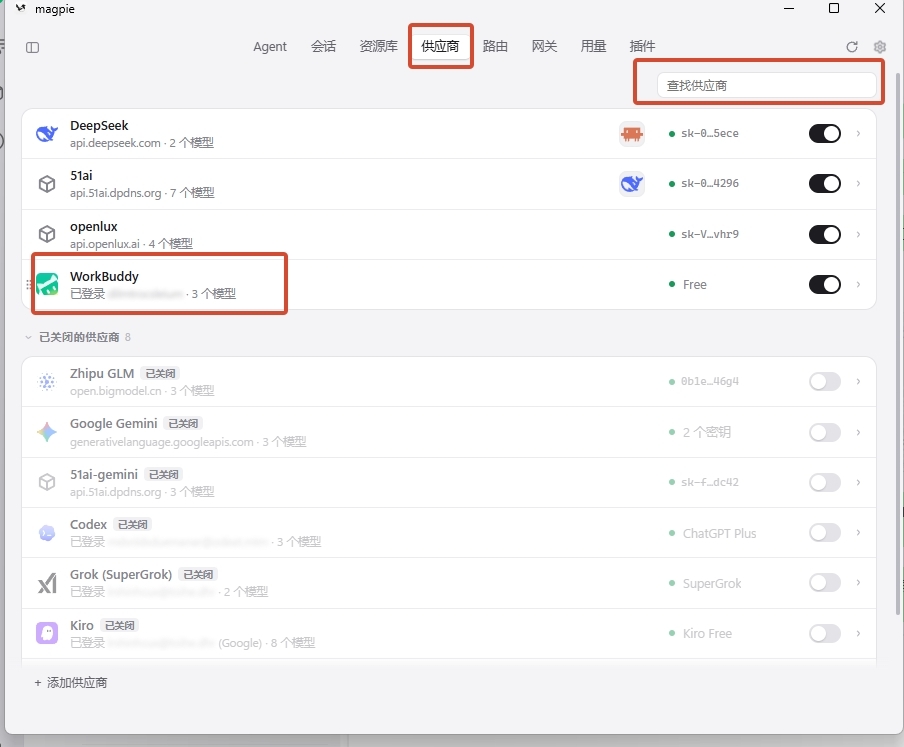Disable the DeepSeek provider switch
This screenshot has width=904, height=747.
click(824, 134)
